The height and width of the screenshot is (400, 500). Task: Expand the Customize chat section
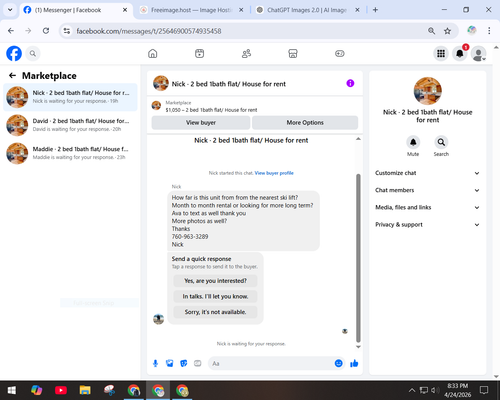pos(427,173)
